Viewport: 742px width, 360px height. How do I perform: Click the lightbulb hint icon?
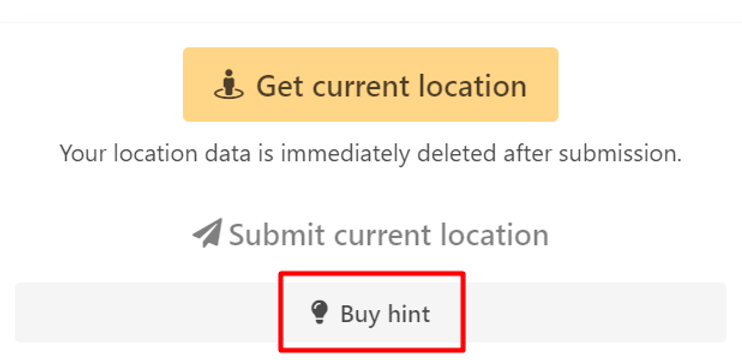click(x=319, y=313)
